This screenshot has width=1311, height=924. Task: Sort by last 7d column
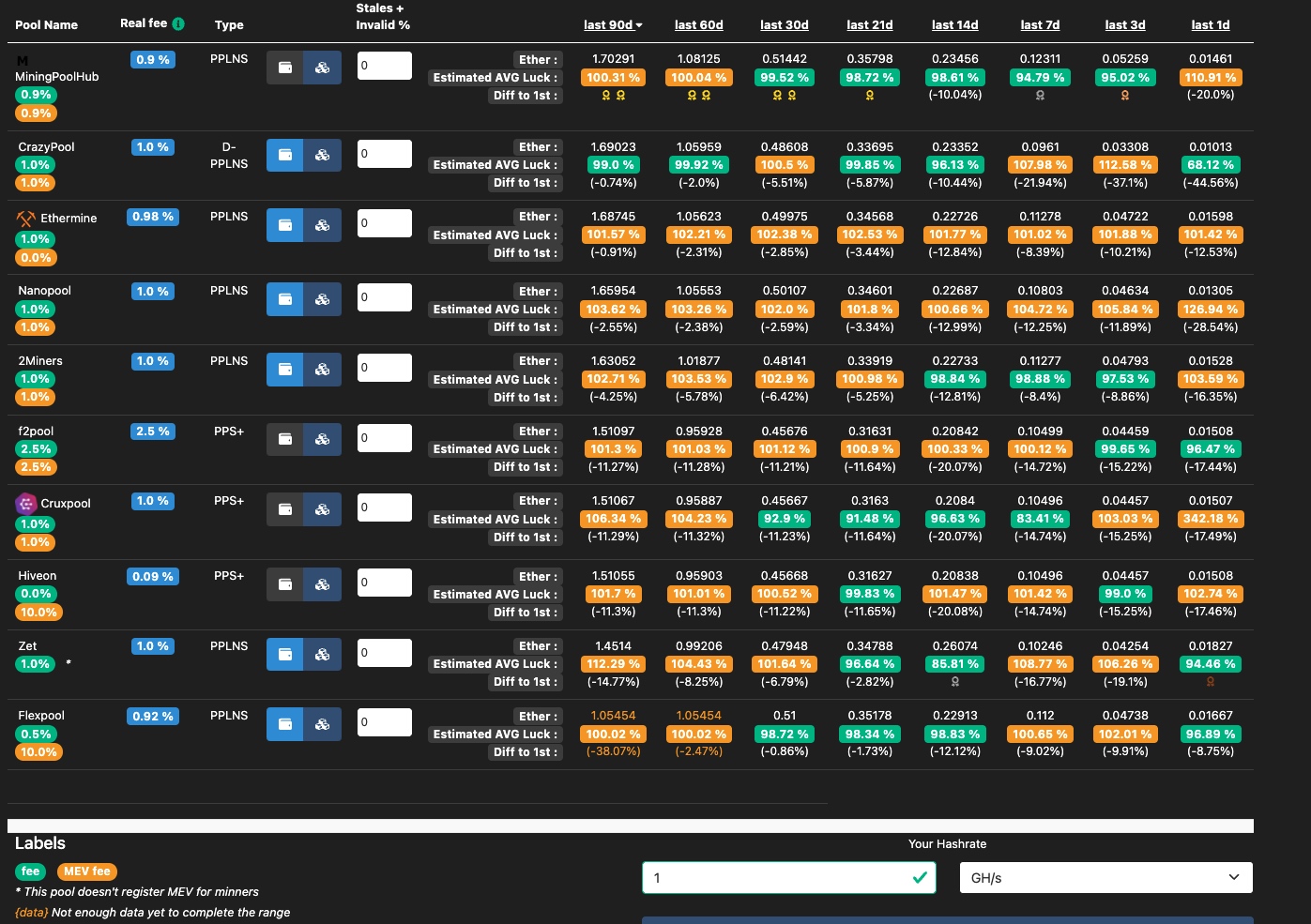coord(1040,24)
